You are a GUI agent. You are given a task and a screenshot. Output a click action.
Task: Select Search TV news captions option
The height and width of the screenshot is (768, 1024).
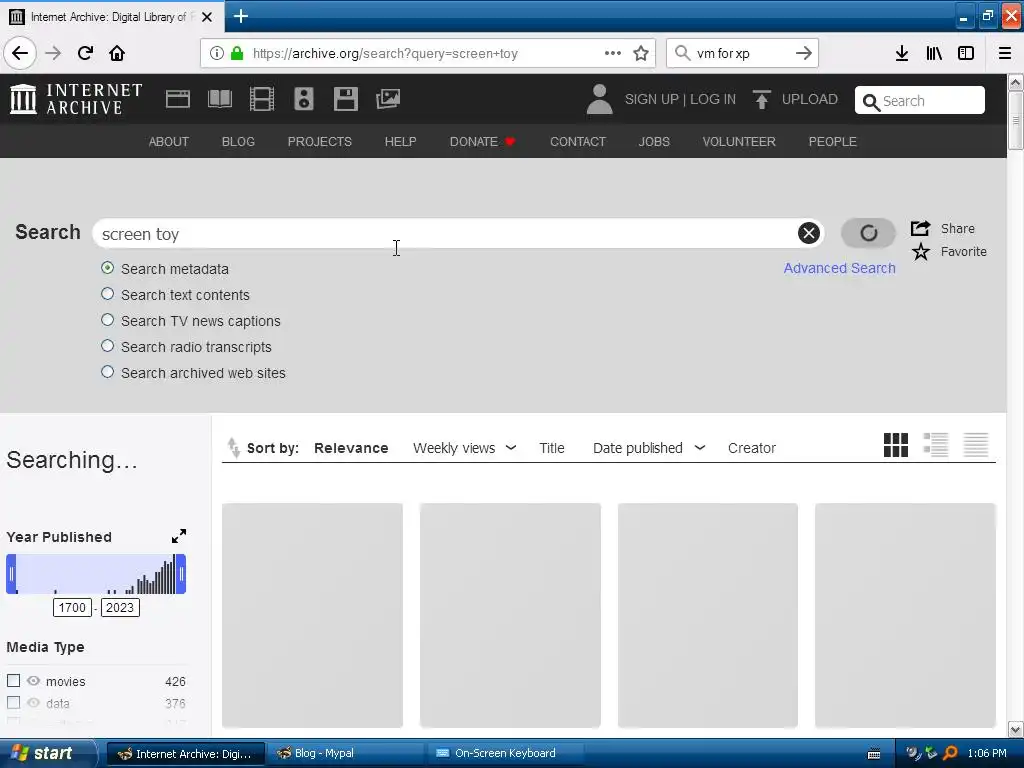[x=108, y=320]
